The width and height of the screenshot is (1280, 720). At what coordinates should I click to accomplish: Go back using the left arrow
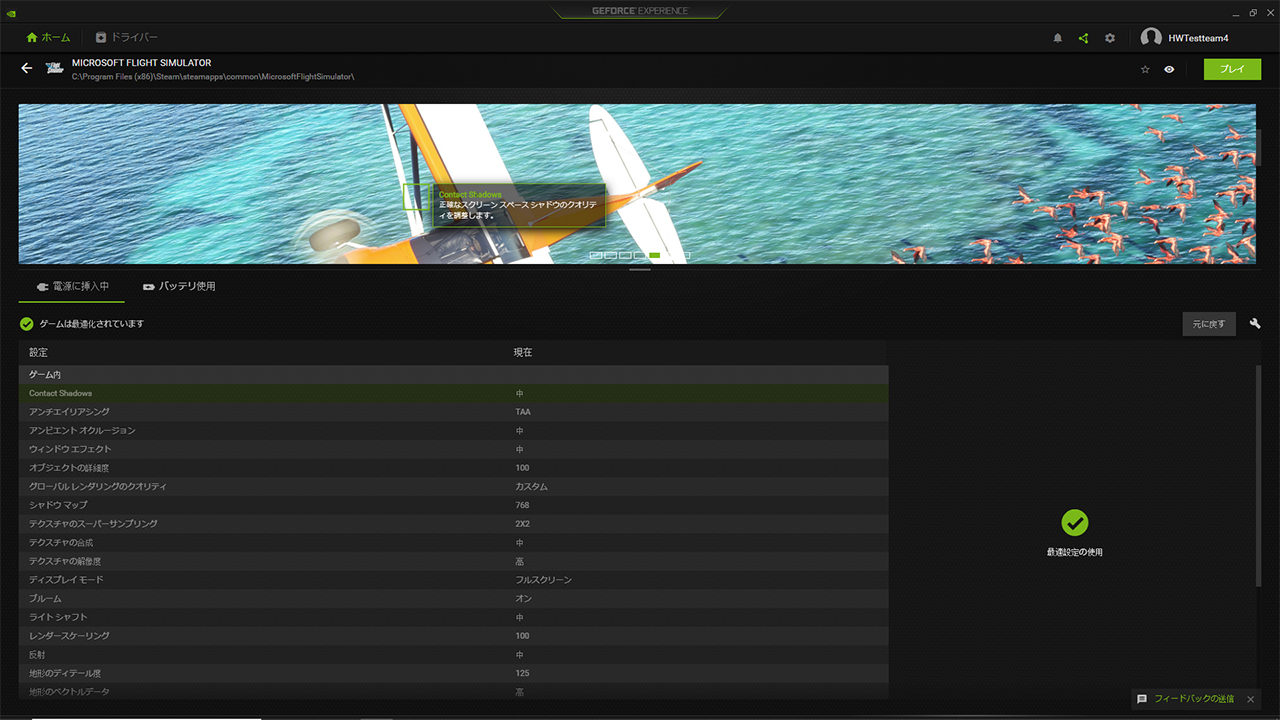[x=27, y=69]
